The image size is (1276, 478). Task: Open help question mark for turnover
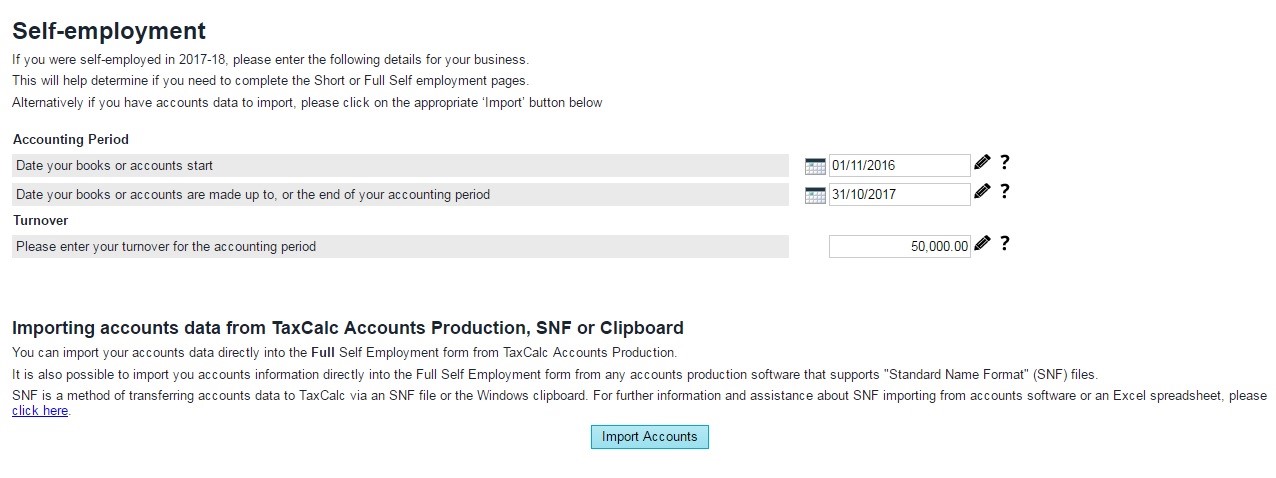(1005, 243)
